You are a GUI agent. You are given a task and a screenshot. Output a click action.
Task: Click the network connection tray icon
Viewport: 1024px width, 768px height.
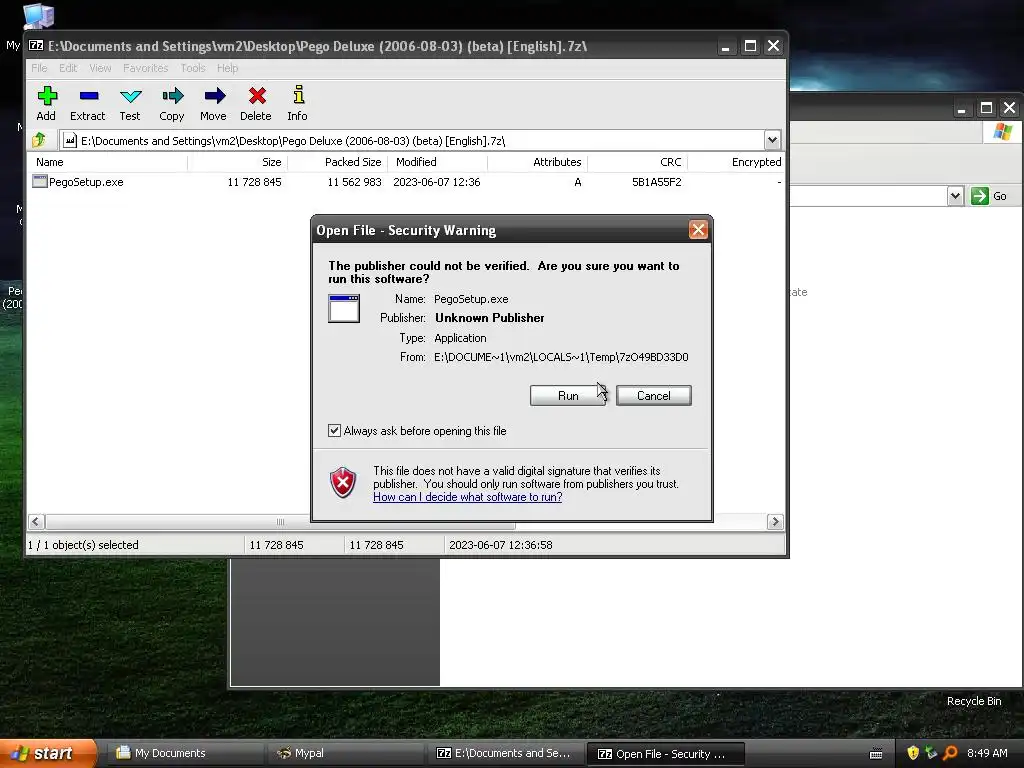coord(931,753)
